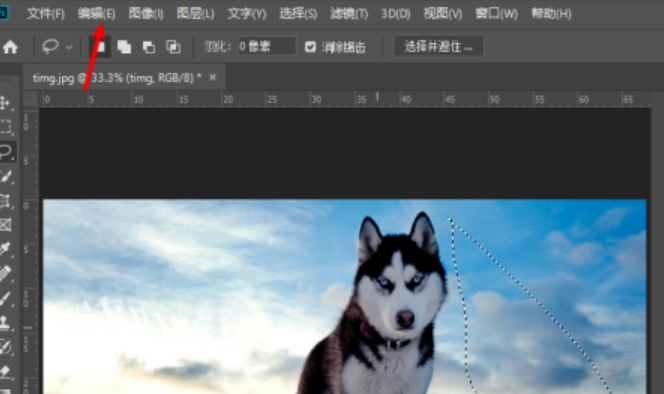Screen dimensions: 664x394
Task: Open the 窗口(W) menu
Action: tap(496, 14)
